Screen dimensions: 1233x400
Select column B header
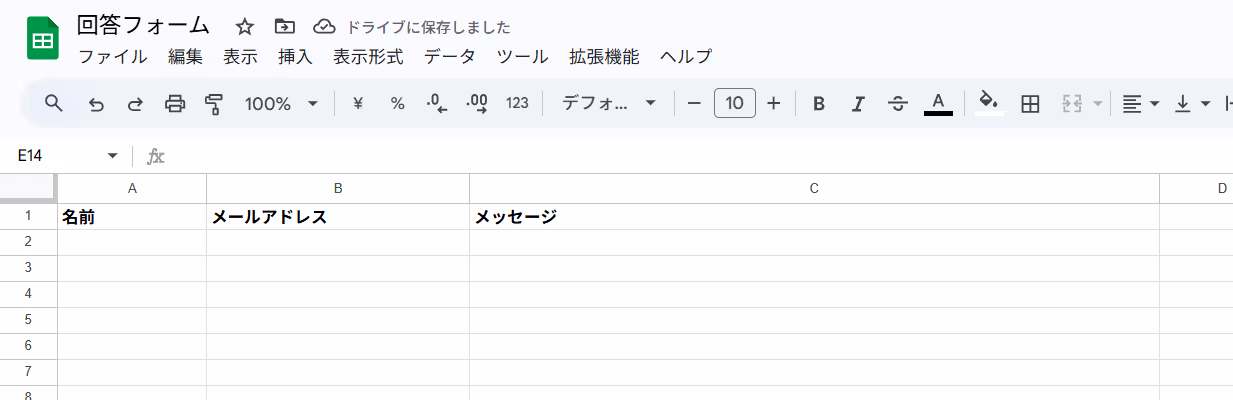pyautogui.click(x=338, y=188)
